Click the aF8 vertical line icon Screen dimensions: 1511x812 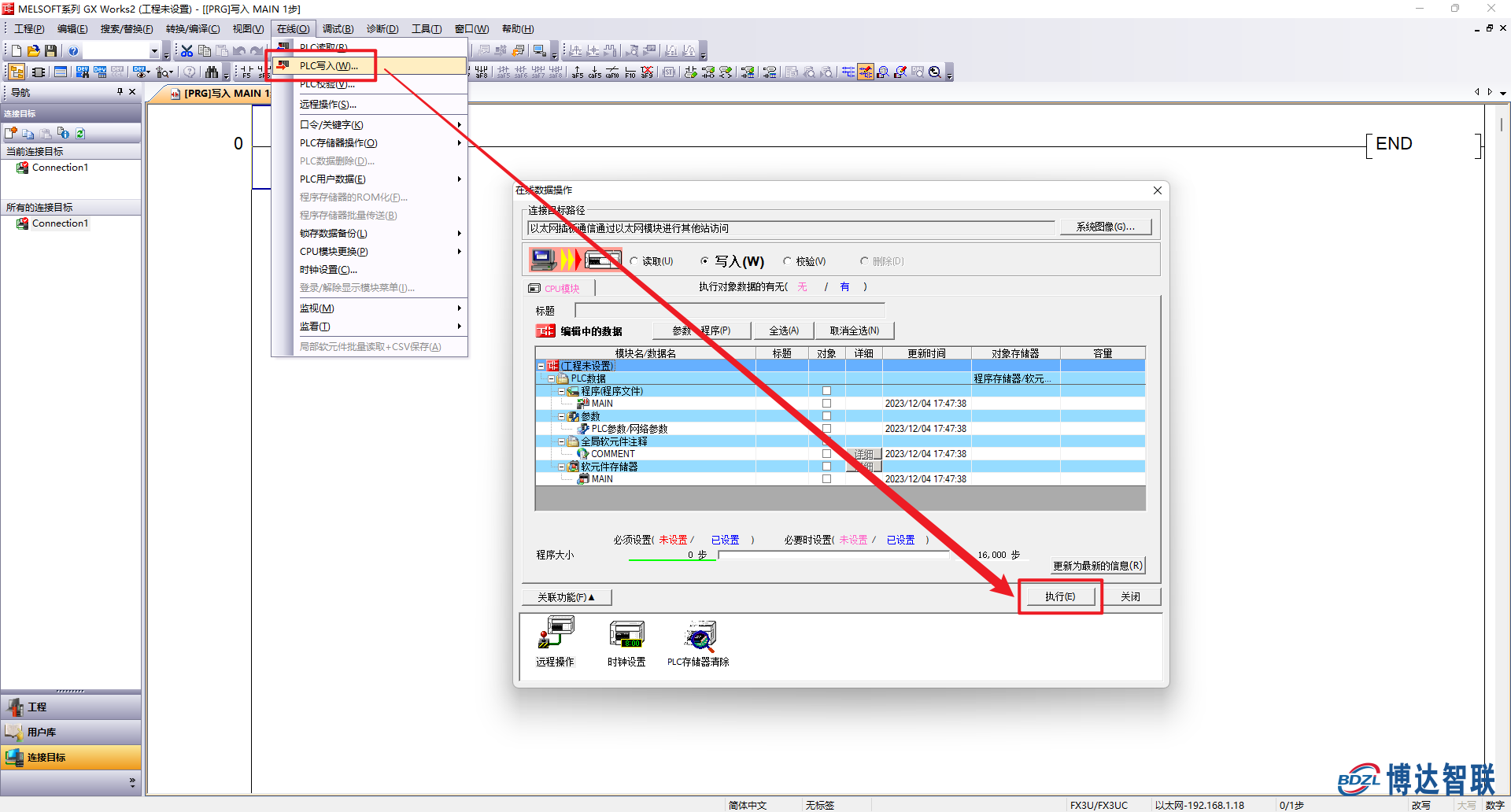(482, 72)
